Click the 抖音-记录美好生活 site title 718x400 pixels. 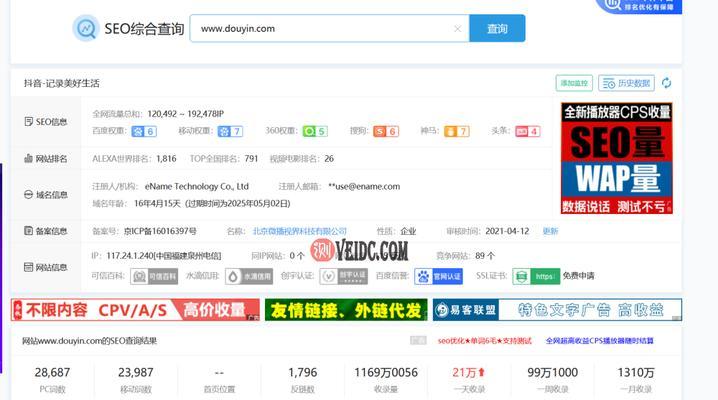62,83
